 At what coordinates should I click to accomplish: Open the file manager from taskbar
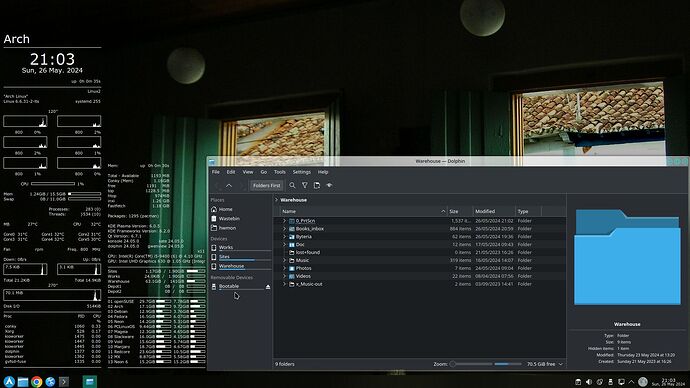tap(23, 381)
